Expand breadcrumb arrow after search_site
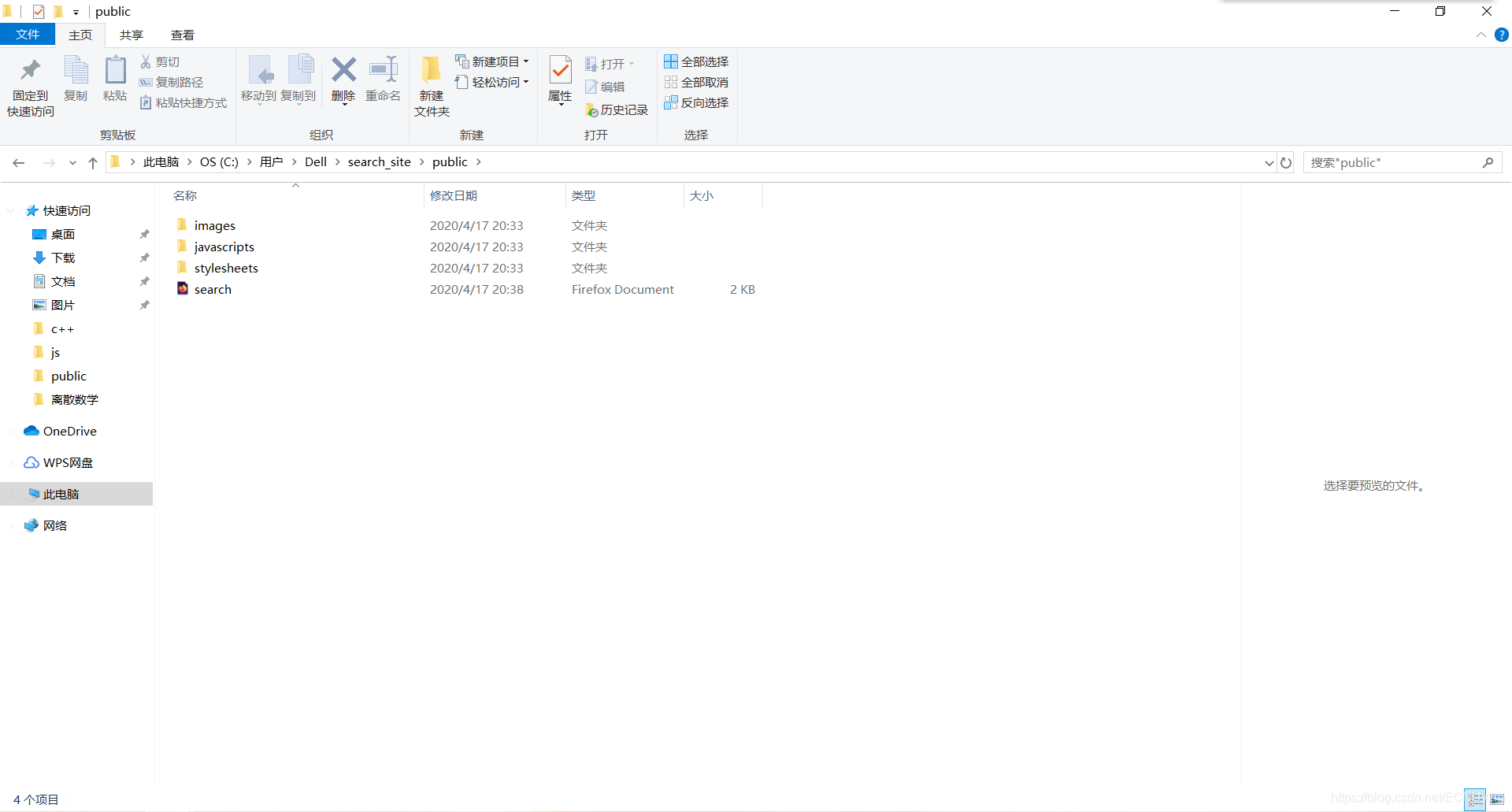 [422, 162]
